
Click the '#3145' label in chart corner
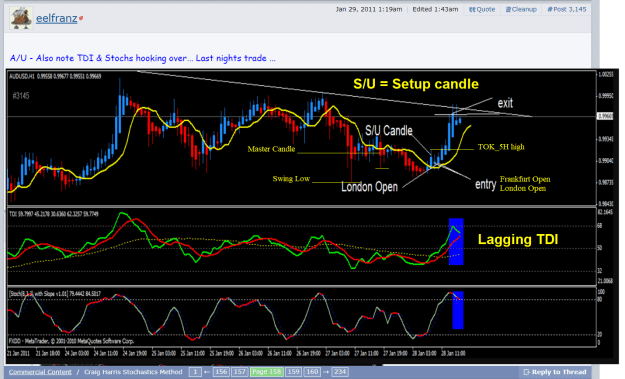(x=21, y=96)
